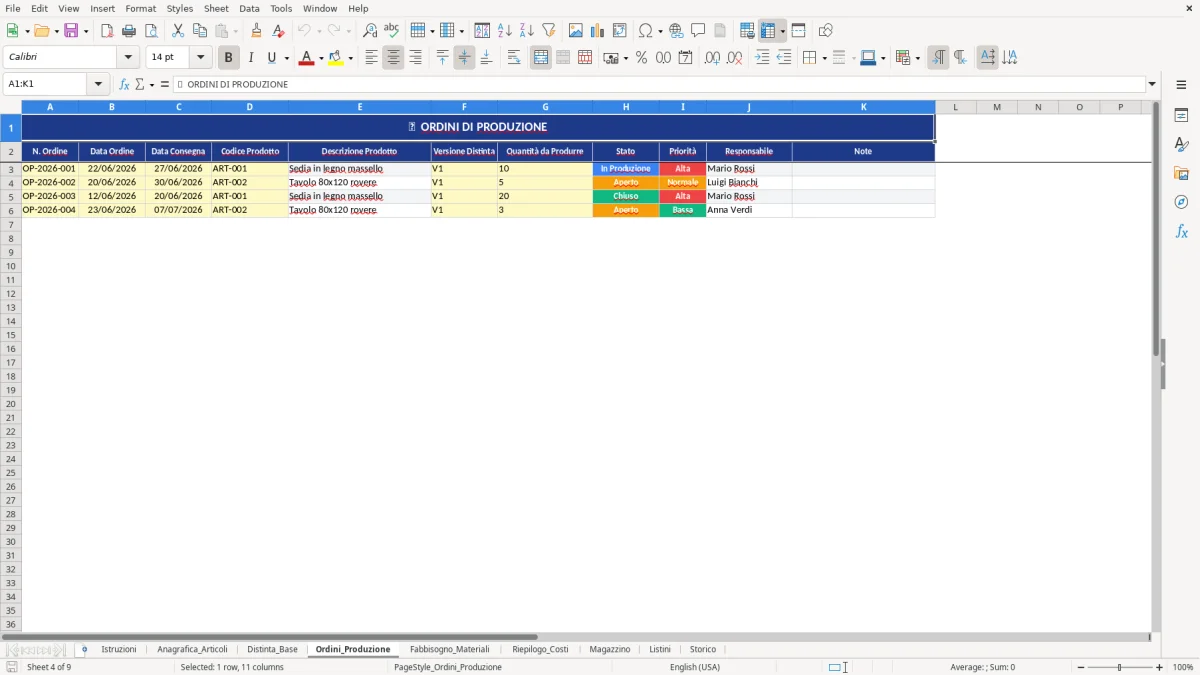
Task: Add a decimal place
Action: (712, 58)
